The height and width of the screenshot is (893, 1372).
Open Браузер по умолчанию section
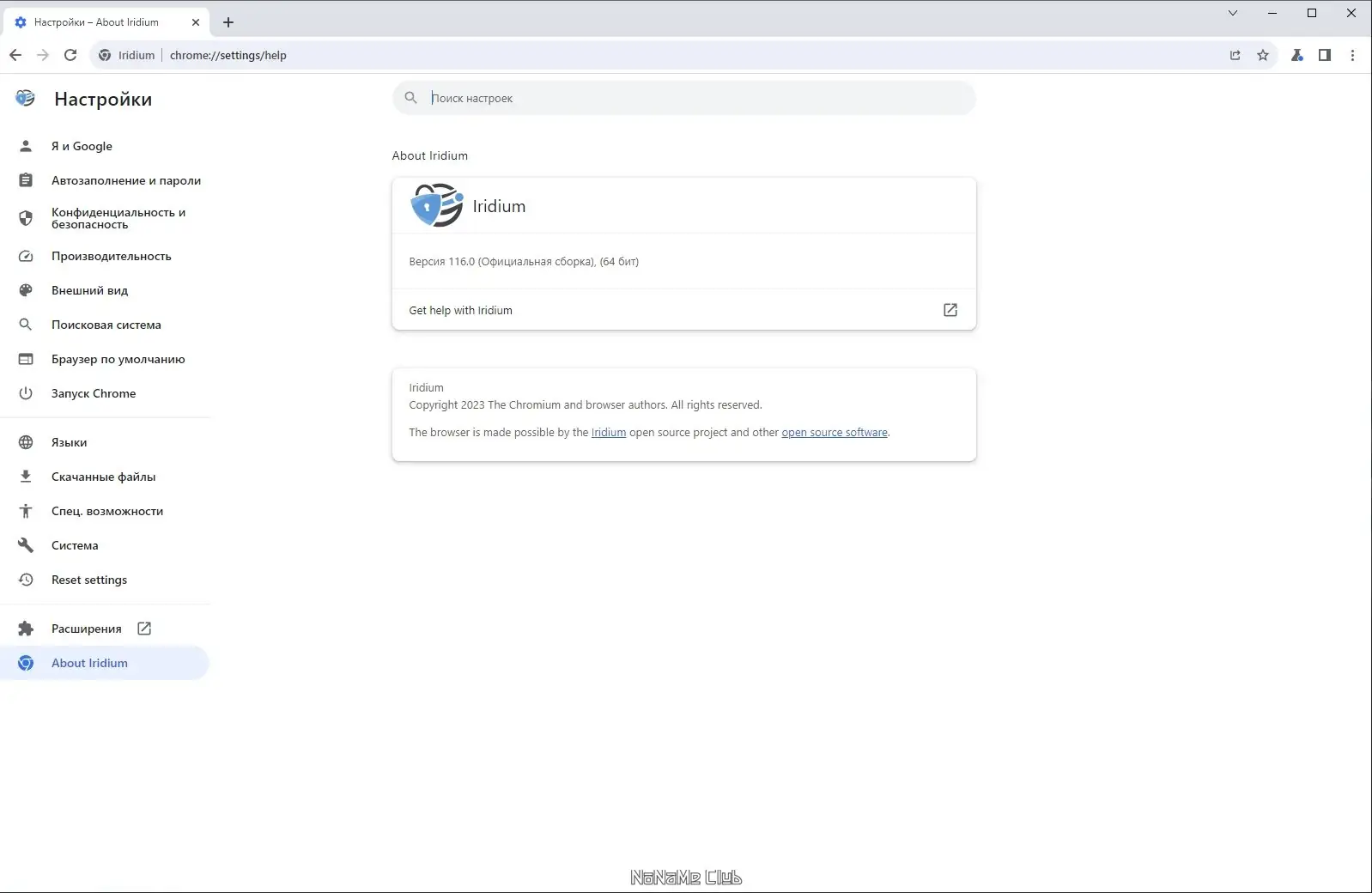click(105, 359)
